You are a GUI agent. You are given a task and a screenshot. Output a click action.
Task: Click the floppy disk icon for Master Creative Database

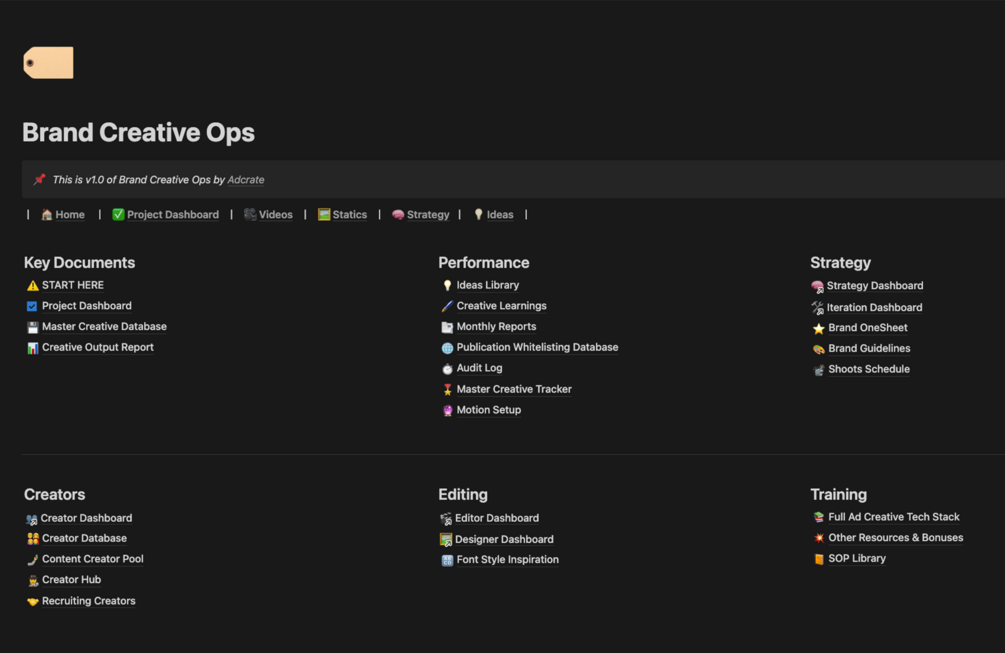(x=33, y=327)
